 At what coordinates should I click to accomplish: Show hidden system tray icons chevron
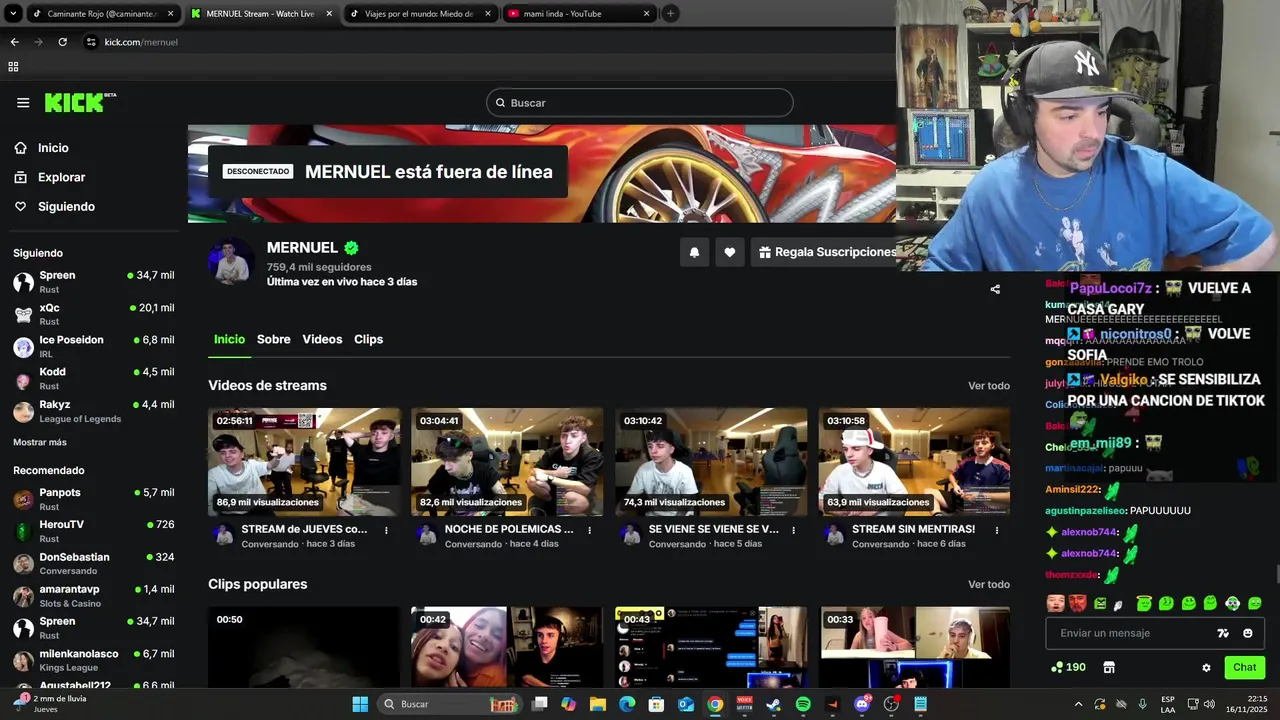coord(1078,704)
